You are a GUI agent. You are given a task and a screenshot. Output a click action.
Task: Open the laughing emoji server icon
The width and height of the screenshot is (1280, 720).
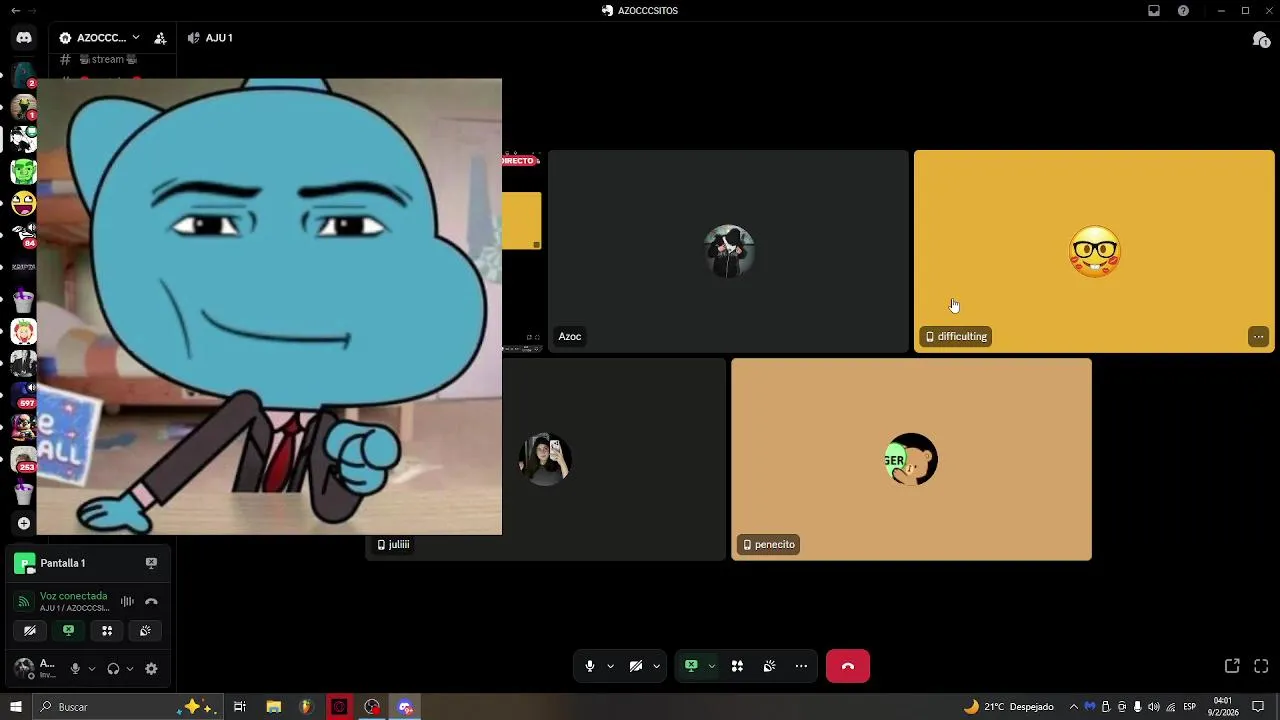pos(24,203)
